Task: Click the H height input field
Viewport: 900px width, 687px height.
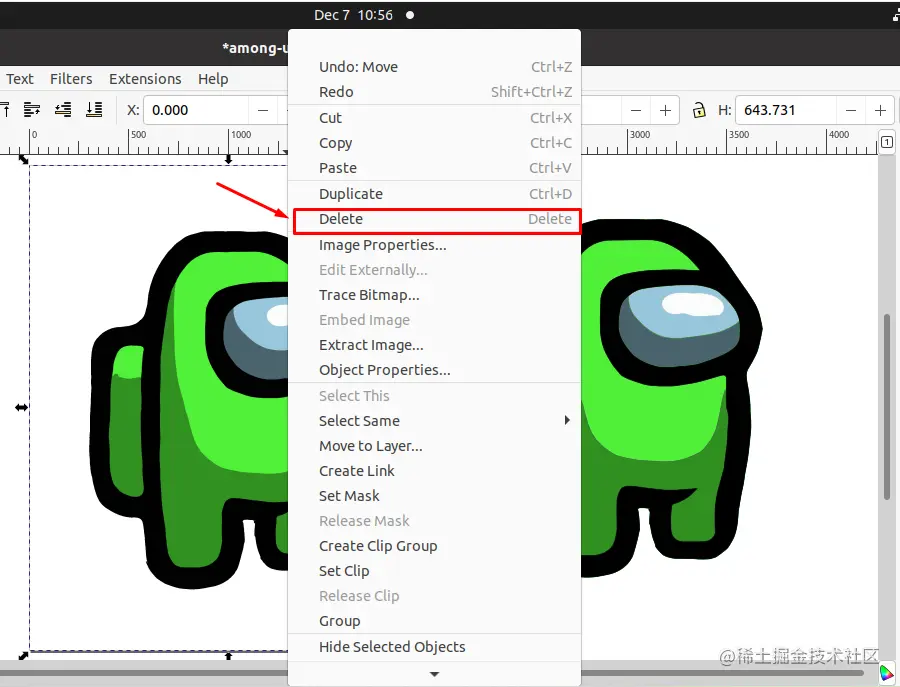Action: [x=785, y=110]
